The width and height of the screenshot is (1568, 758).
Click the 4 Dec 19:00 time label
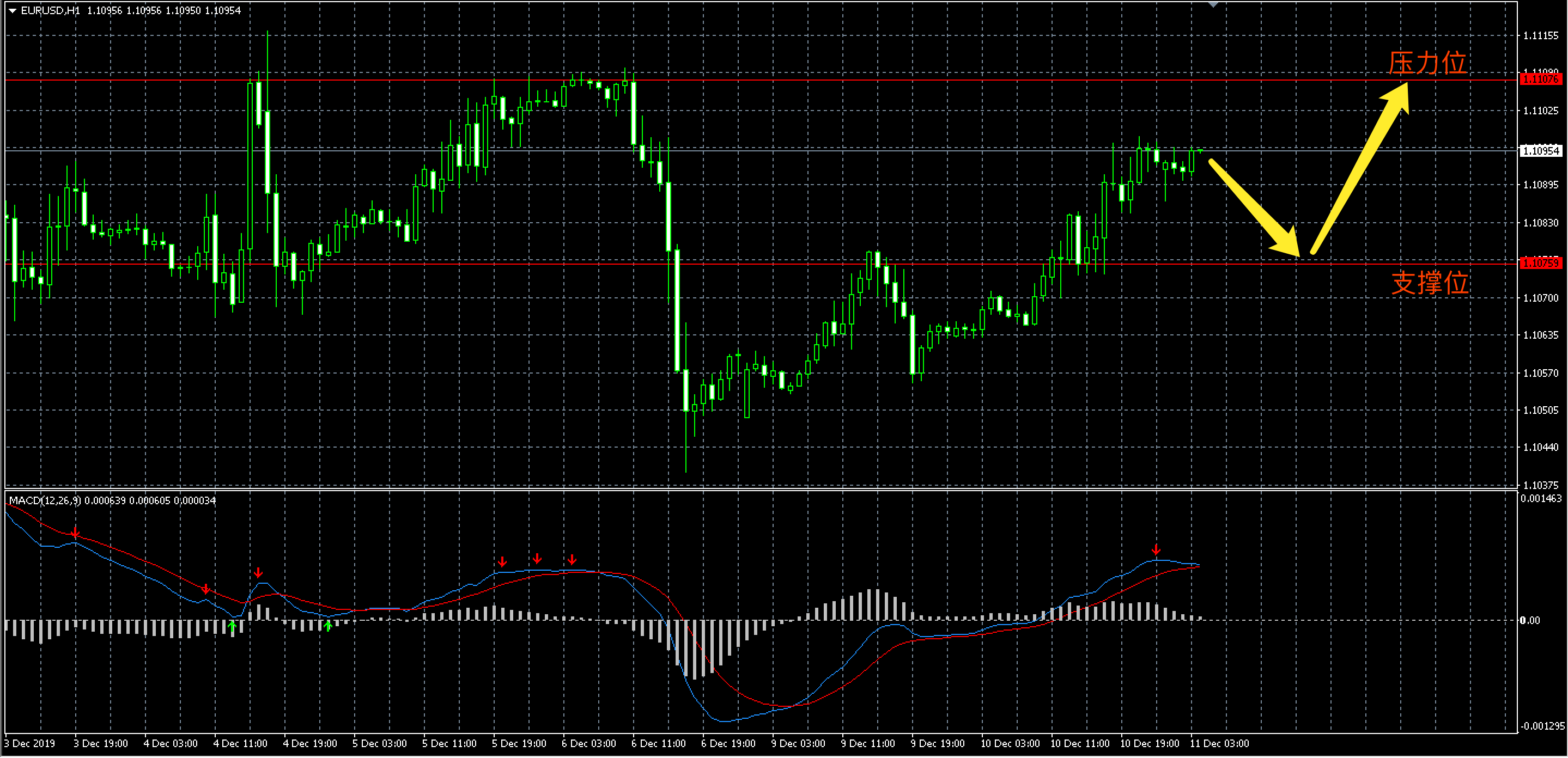(310, 743)
